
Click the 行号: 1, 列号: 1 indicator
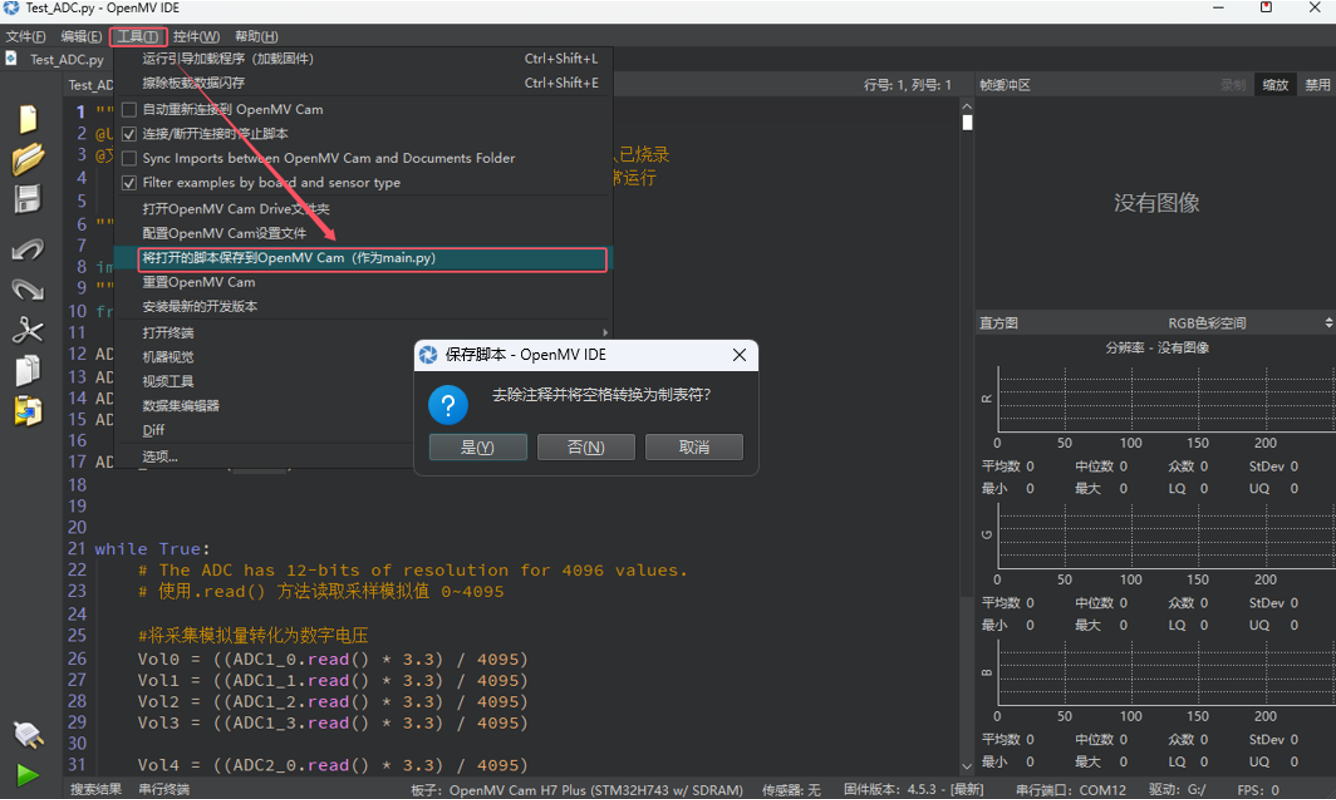(x=908, y=85)
